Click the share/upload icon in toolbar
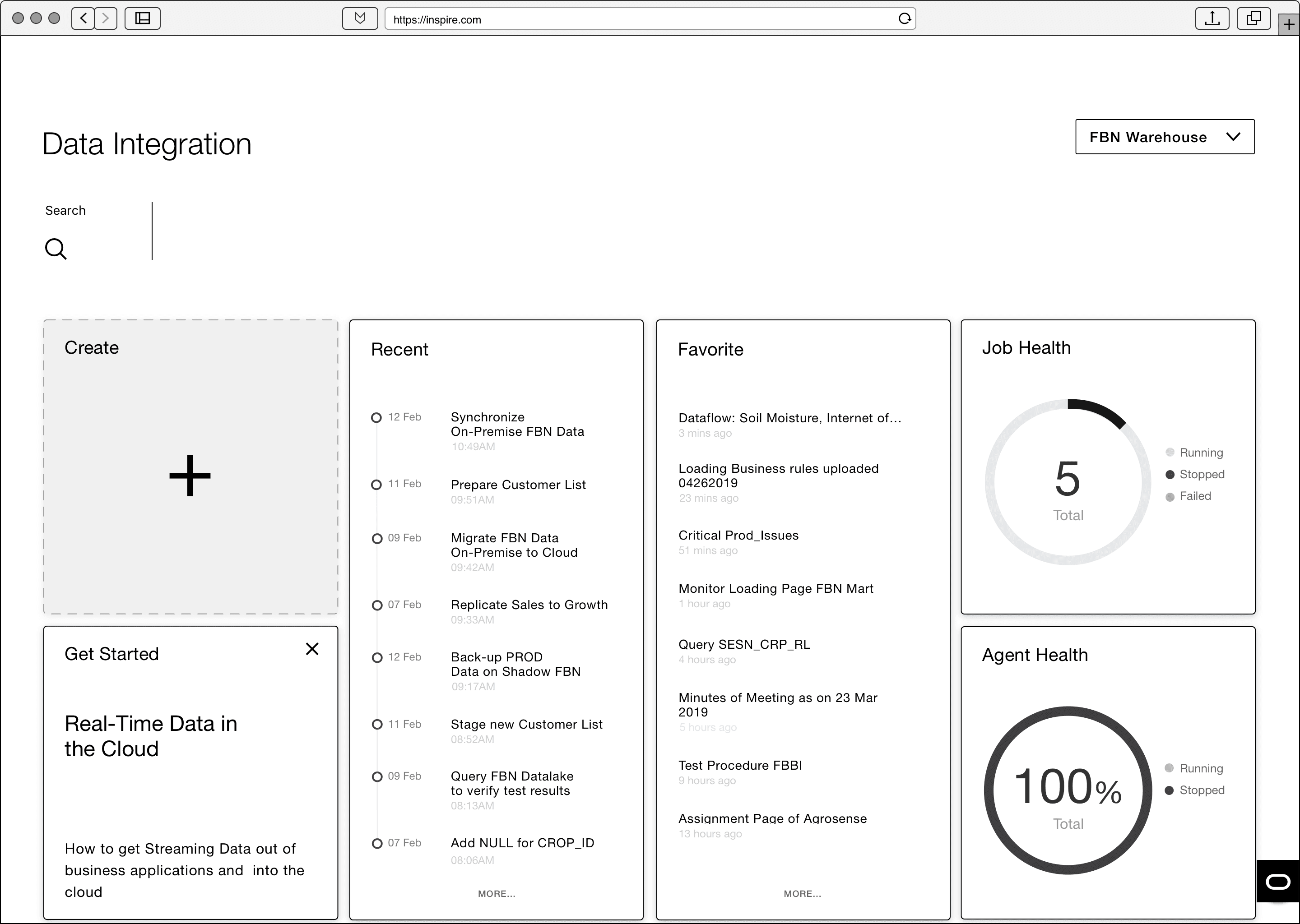Screen dimensions: 1300x924 pyautogui.click(x=1212, y=18)
